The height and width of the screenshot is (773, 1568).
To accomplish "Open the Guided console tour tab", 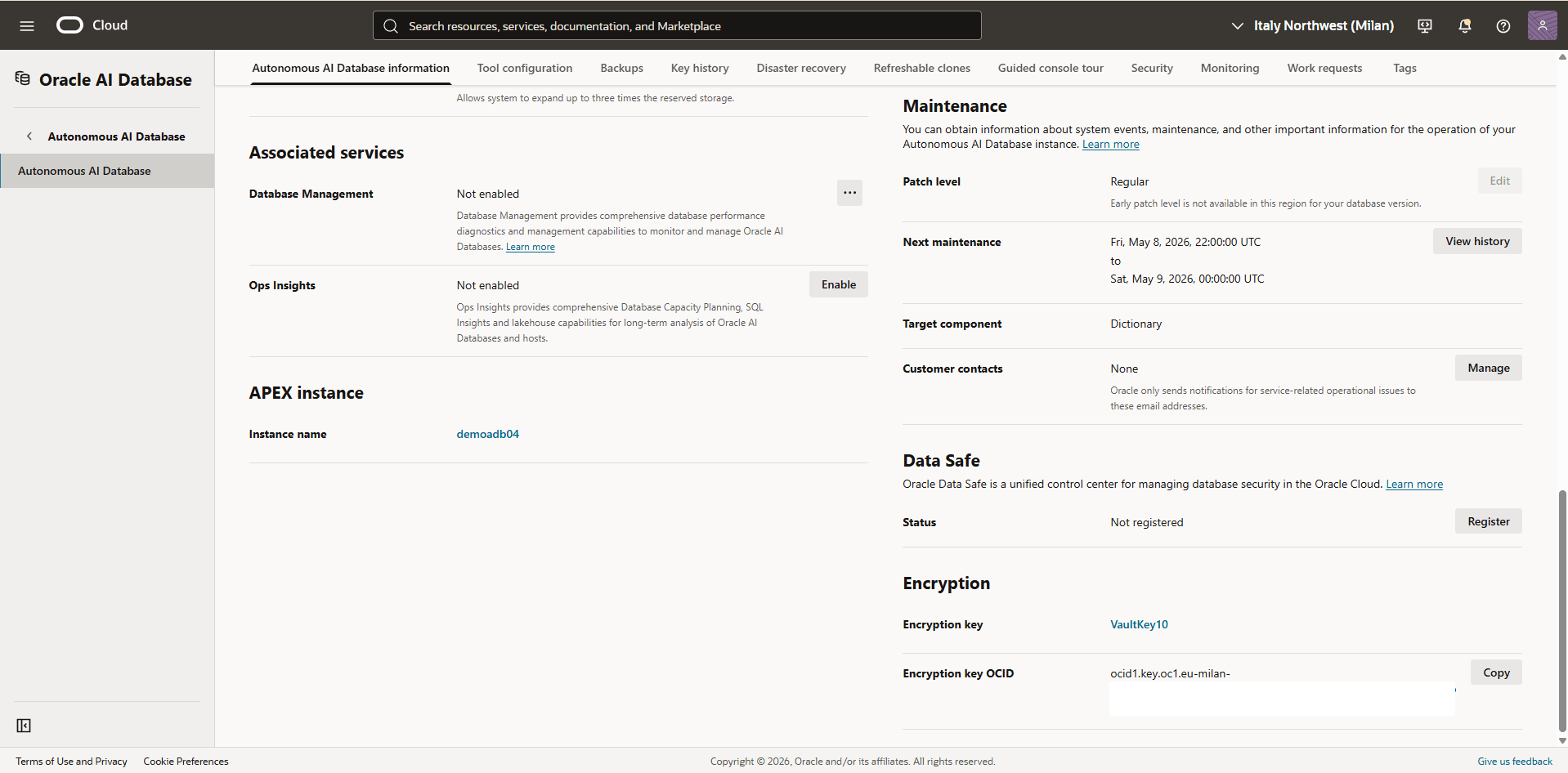I will click(1051, 68).
